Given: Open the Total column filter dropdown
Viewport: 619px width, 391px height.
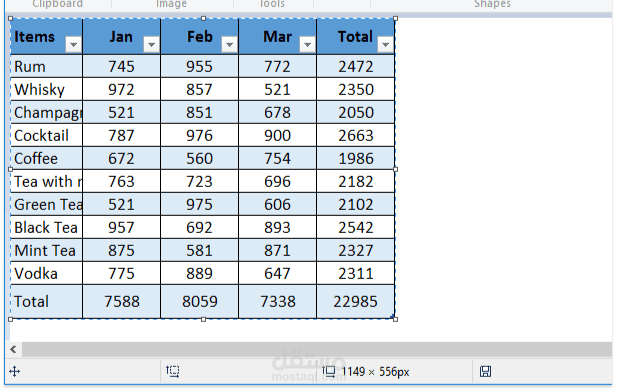Looking at the screenshot, I should pyautogui.click(x=385, y=45).
